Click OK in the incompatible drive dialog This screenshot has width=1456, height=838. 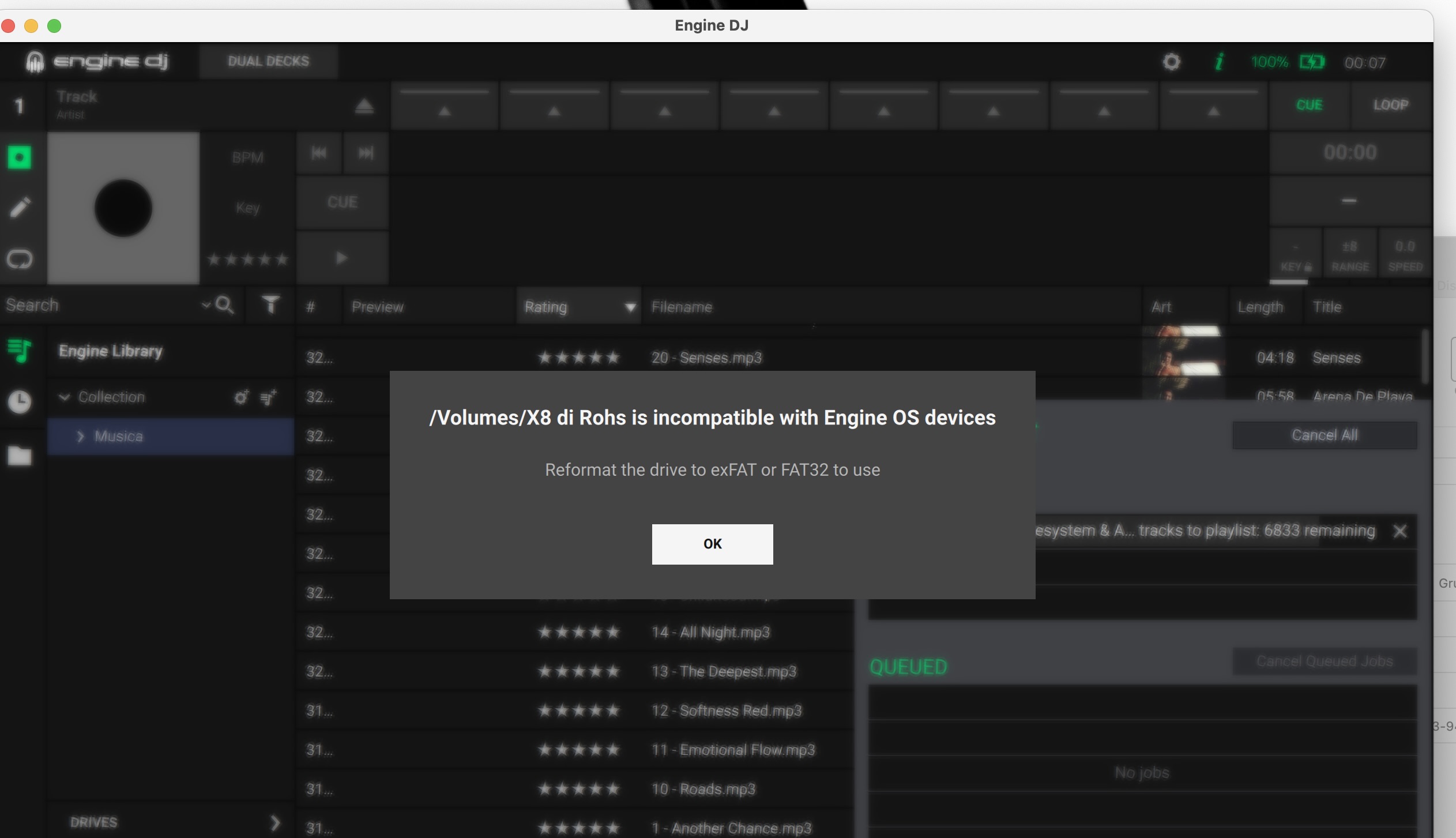[712, 544]
